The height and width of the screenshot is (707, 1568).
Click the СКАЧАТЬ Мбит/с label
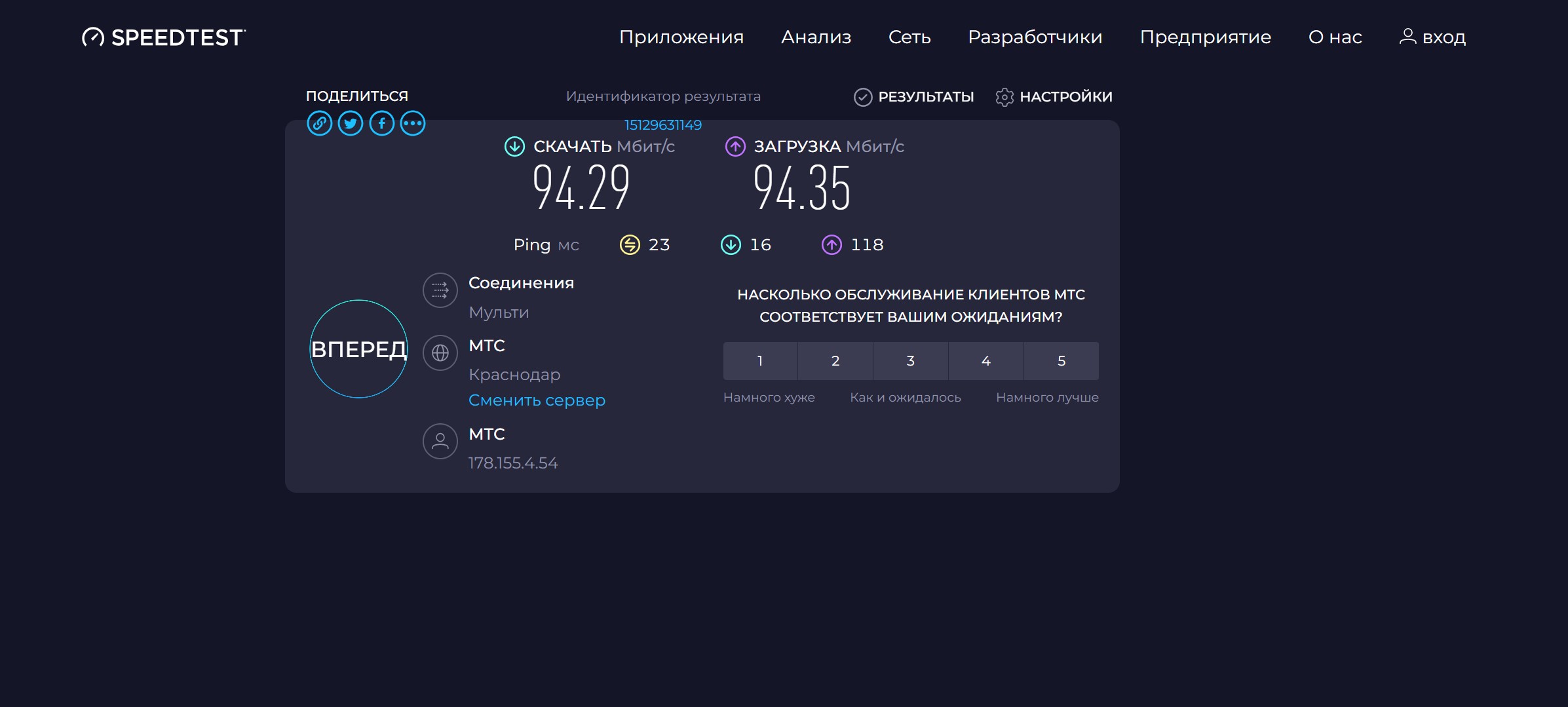click(x=604, y=147)
